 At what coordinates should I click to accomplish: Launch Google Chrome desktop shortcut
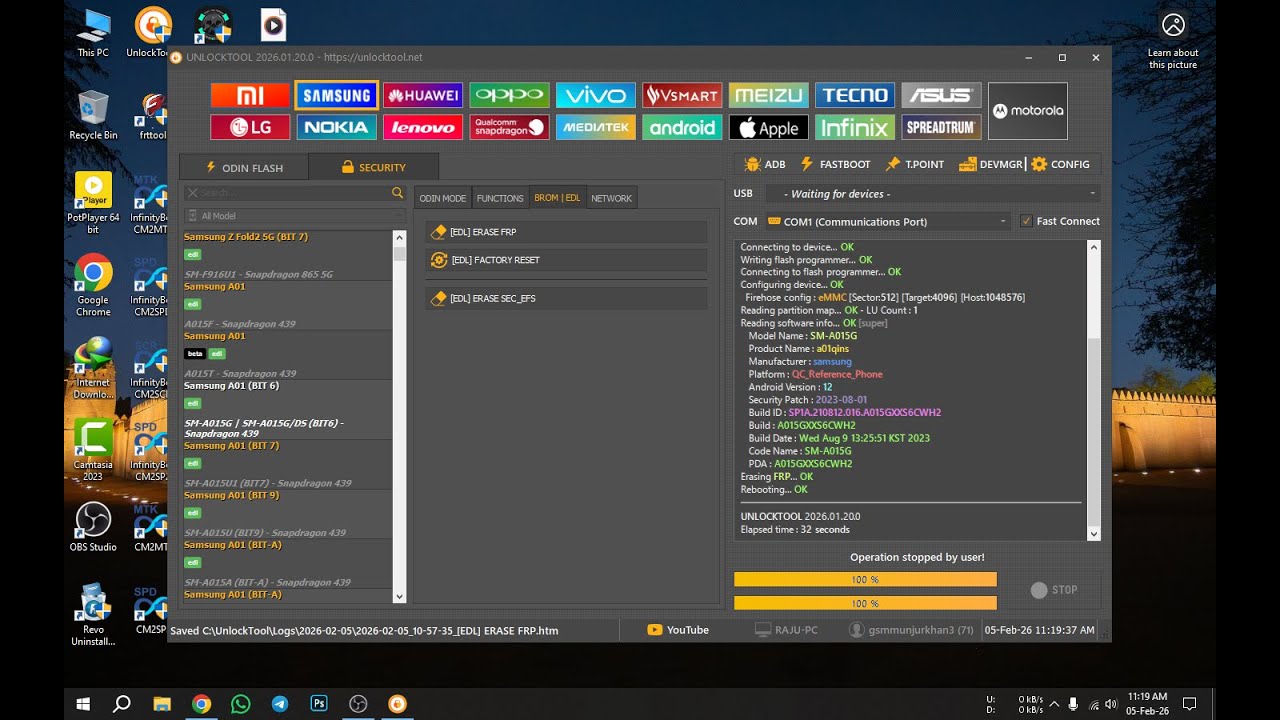(93, 286)
